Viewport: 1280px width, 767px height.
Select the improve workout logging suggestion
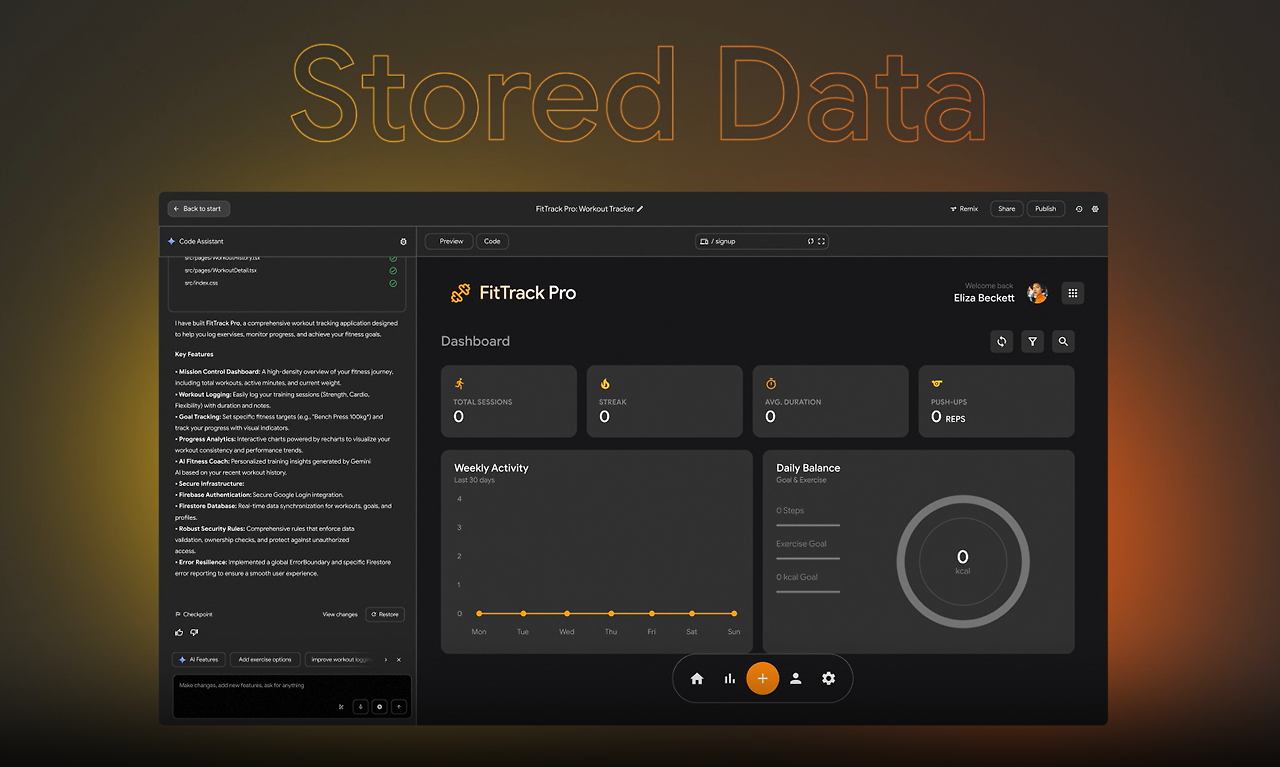point(340,660)
